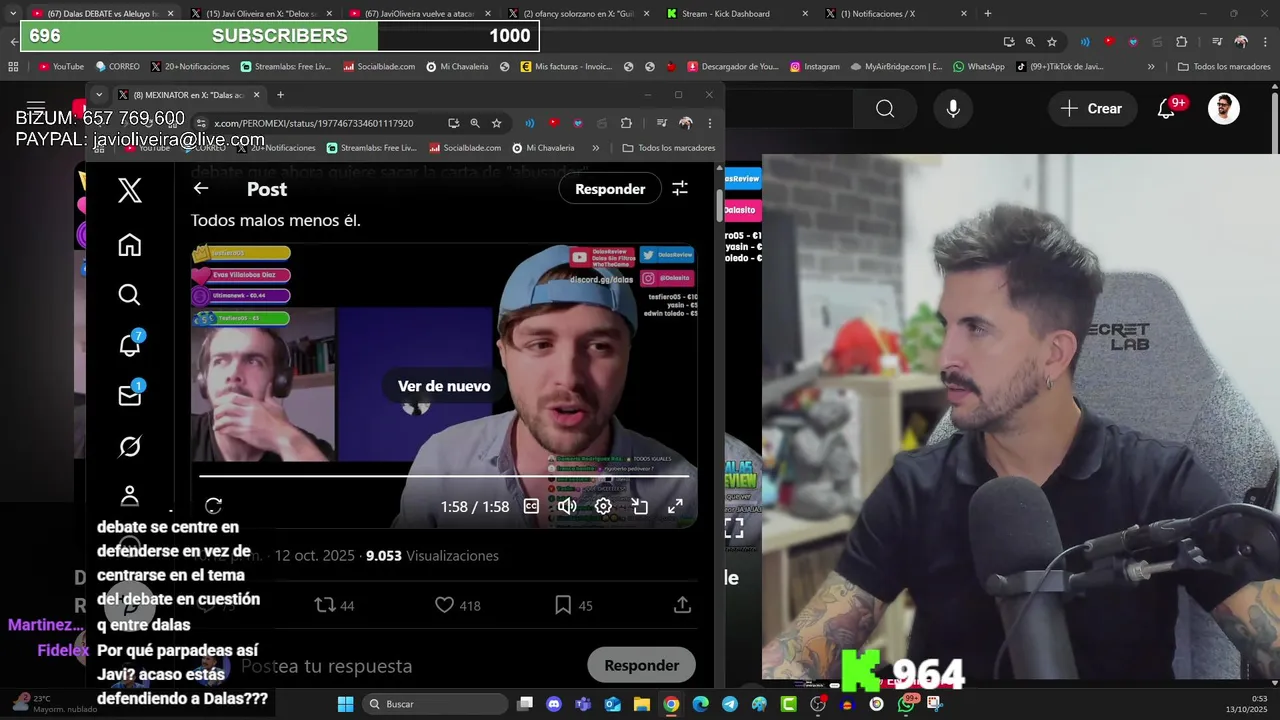Open Windows Start menu
Image resolution: width=1280 pixels, height=720 pixels.
click(345, 704)
